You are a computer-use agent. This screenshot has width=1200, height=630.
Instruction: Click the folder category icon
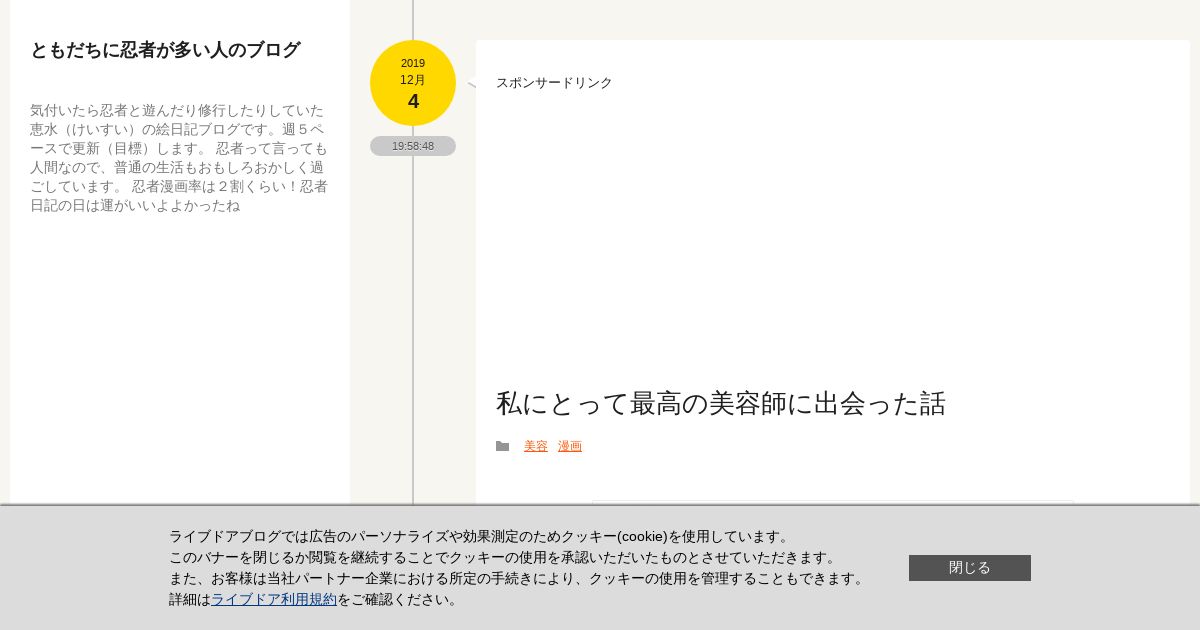(x=503, y=447)
